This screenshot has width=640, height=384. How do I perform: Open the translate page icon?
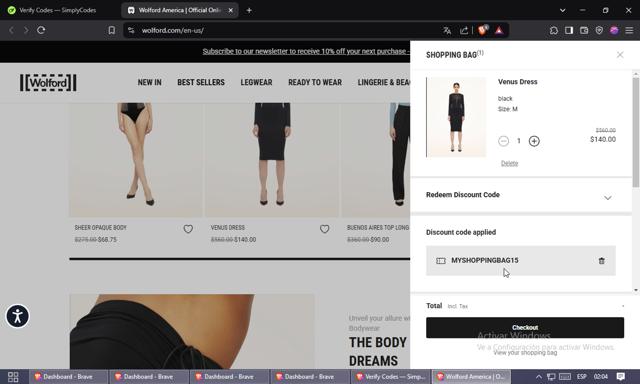447,30
